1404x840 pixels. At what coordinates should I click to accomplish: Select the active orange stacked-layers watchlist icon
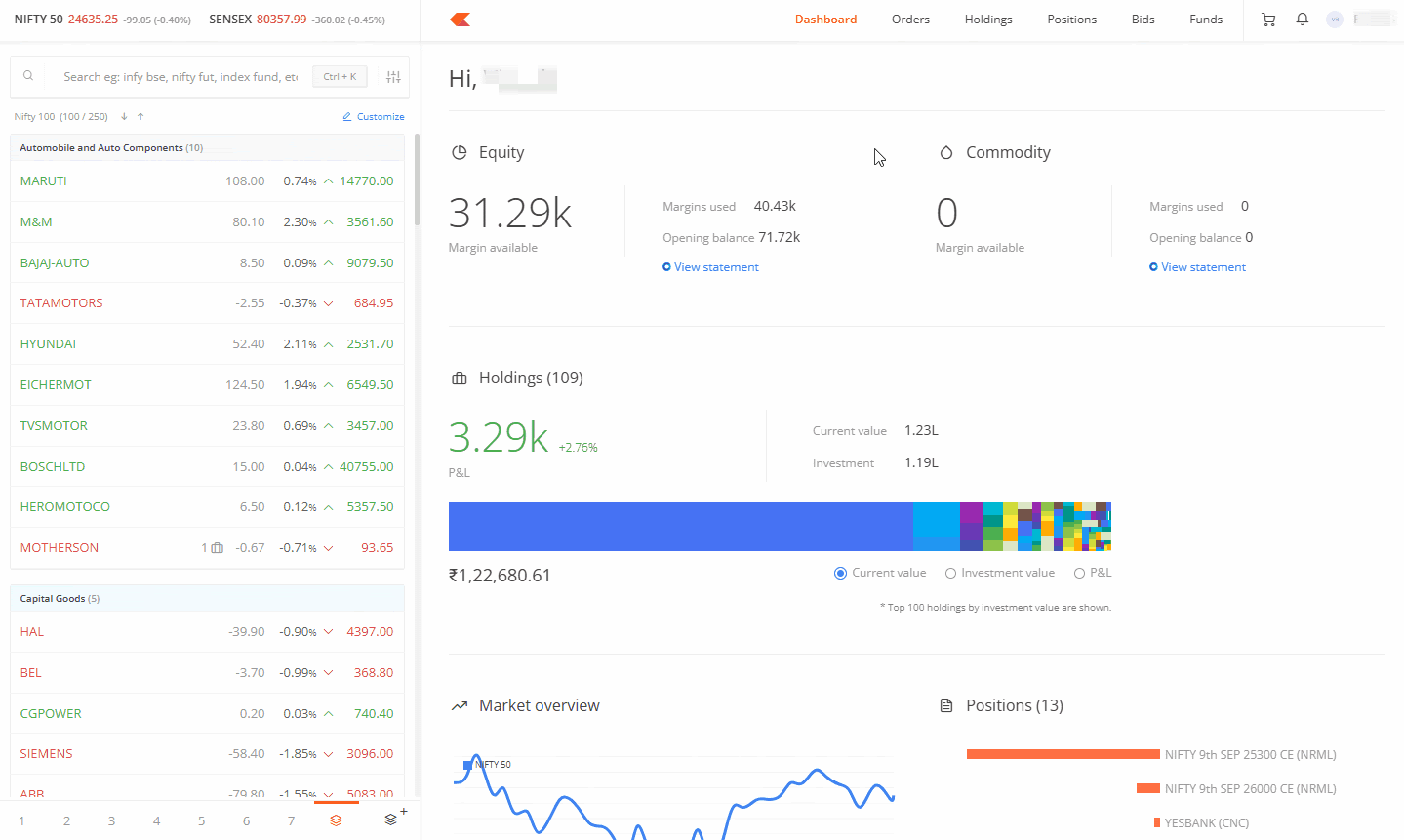336,820
